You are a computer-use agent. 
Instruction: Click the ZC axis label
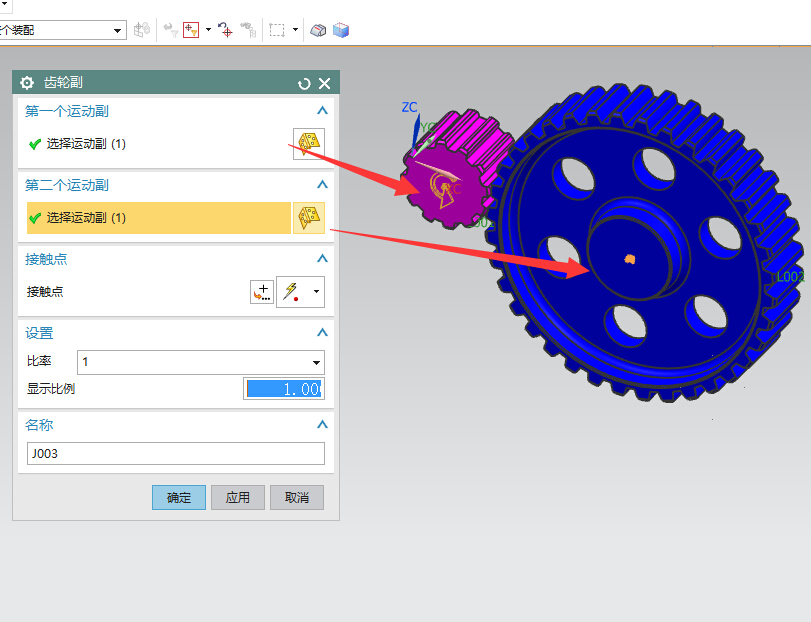[x=409, y=107]
